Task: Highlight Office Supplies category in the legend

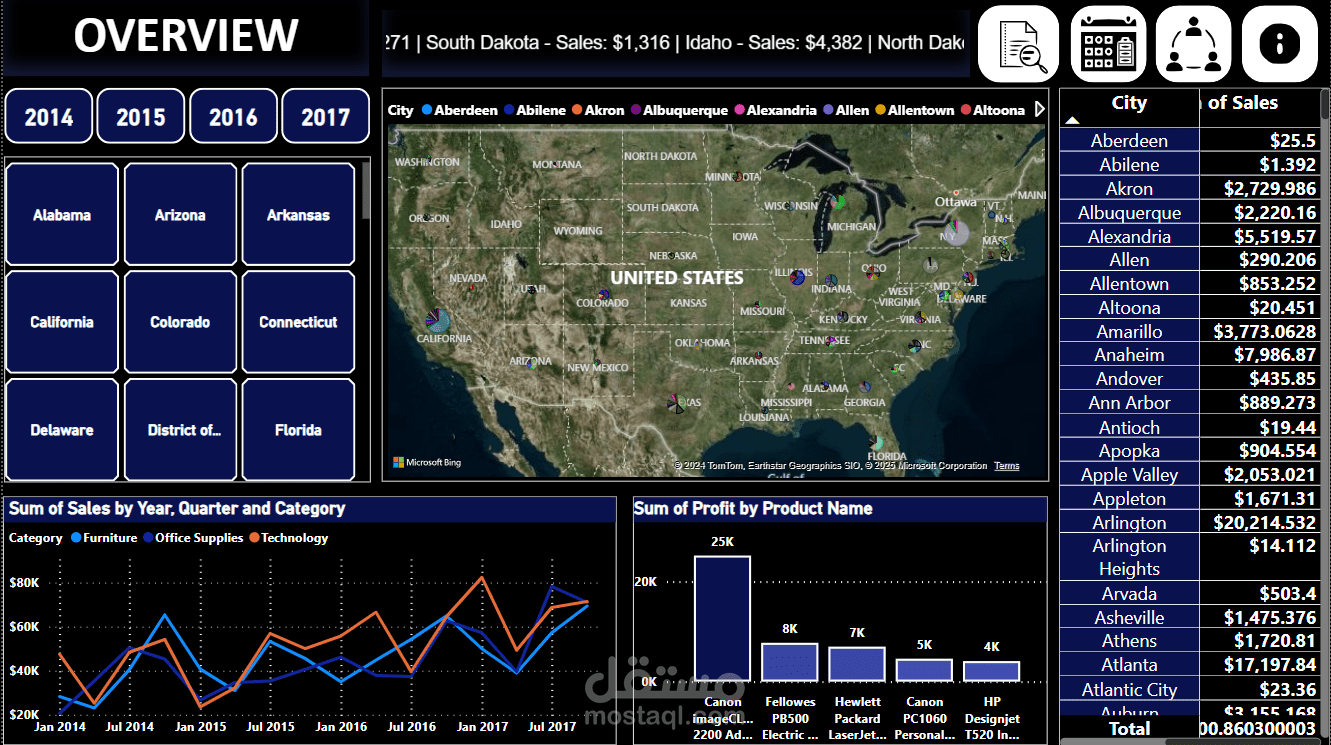Action: [193, 538]
